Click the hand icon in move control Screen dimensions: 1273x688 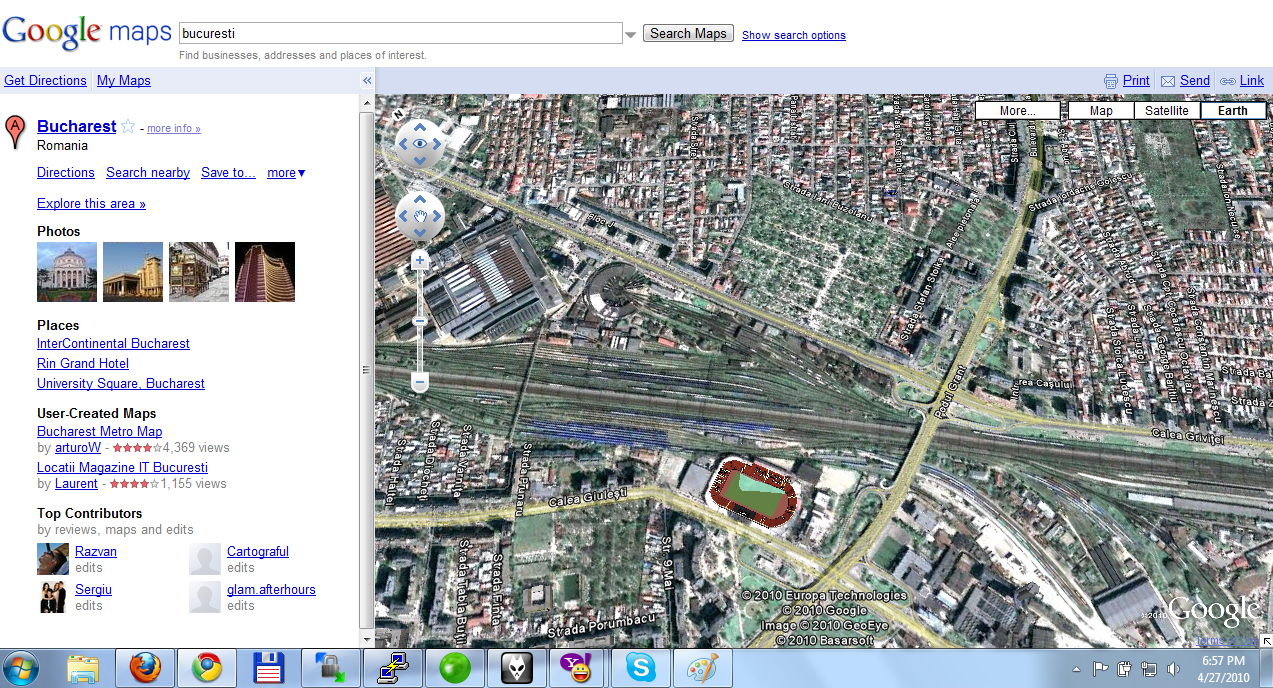coord(421,215)
